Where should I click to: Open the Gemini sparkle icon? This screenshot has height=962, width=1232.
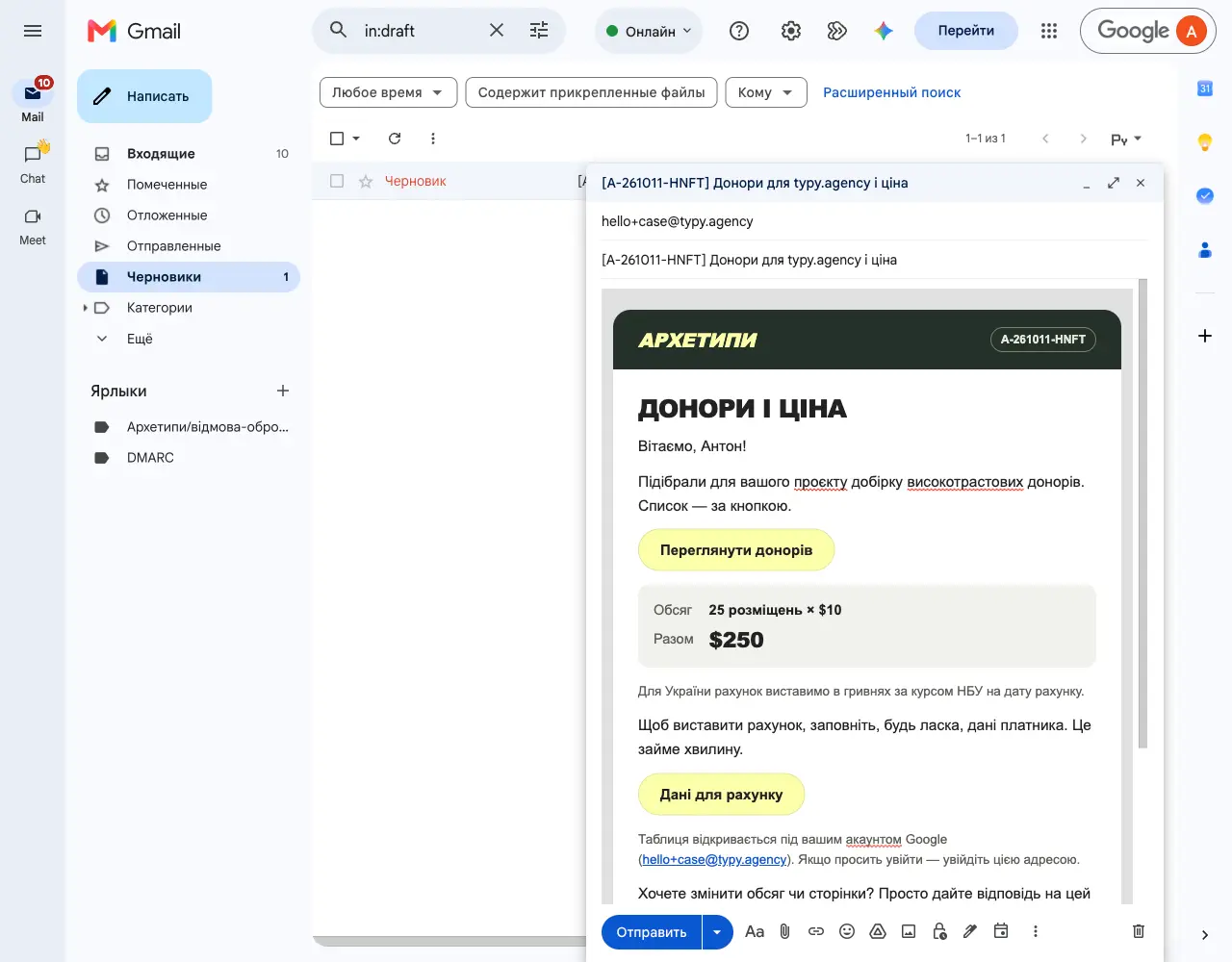pos(884,31)
